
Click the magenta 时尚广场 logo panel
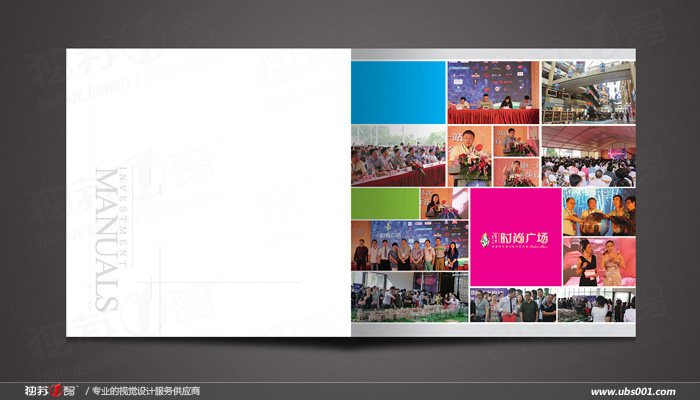(x=516, y=237)
